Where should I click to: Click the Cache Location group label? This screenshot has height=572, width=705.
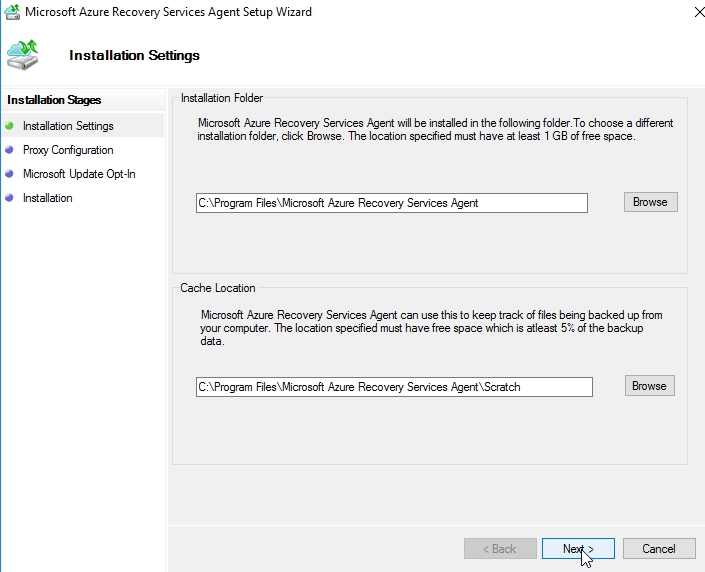(218, 288)
